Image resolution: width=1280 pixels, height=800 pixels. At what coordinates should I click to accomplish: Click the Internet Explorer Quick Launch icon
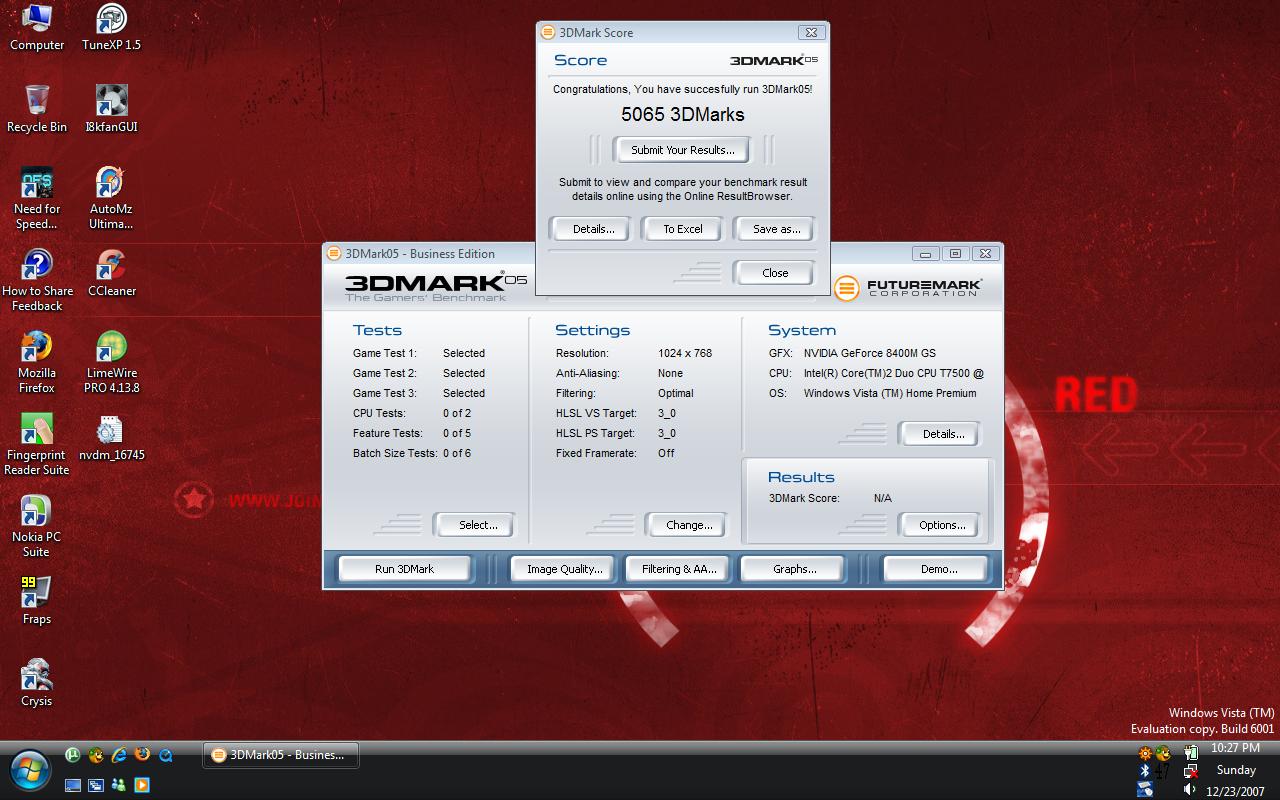click(x=119, y=755)
